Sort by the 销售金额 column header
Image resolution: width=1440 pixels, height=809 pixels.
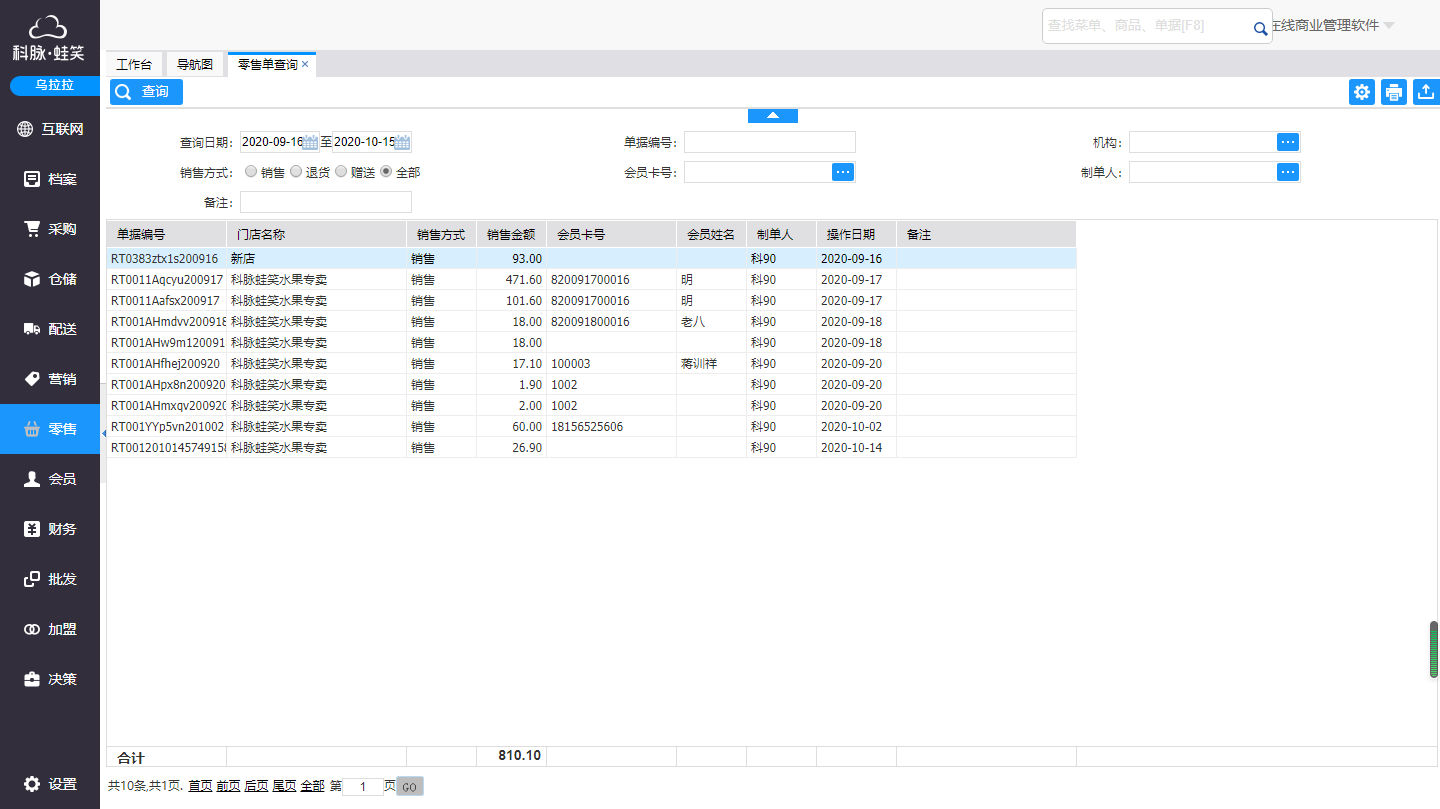coord(511,234)
